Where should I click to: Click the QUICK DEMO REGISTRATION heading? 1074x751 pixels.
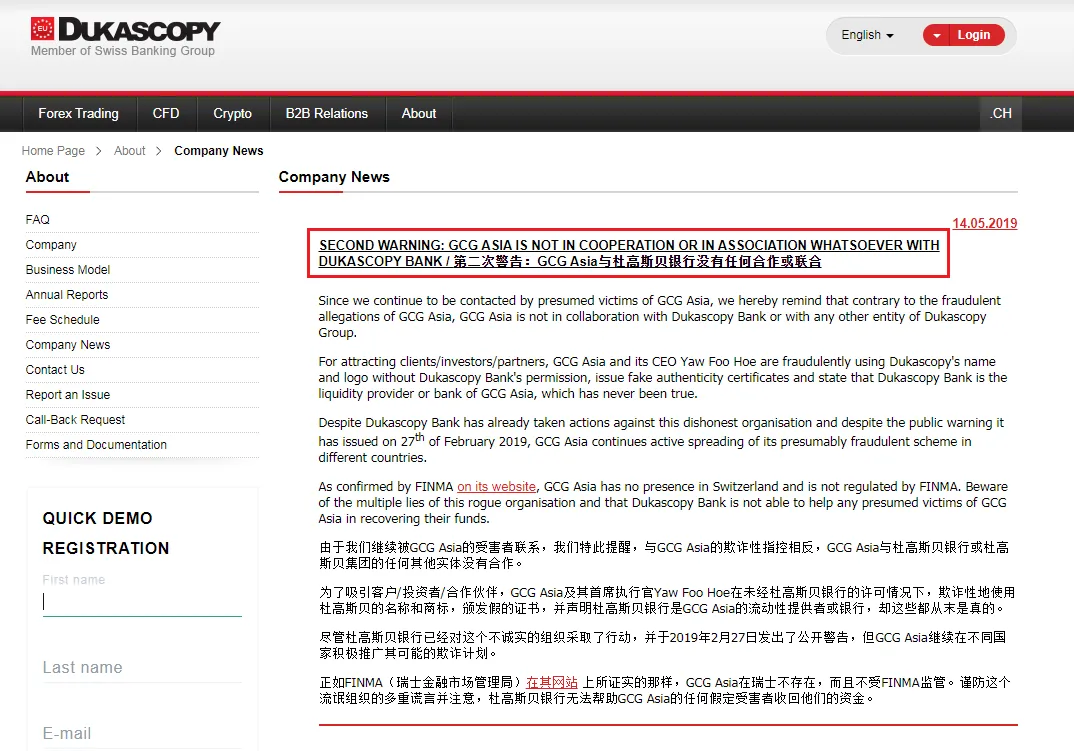[x=106, y=533]
